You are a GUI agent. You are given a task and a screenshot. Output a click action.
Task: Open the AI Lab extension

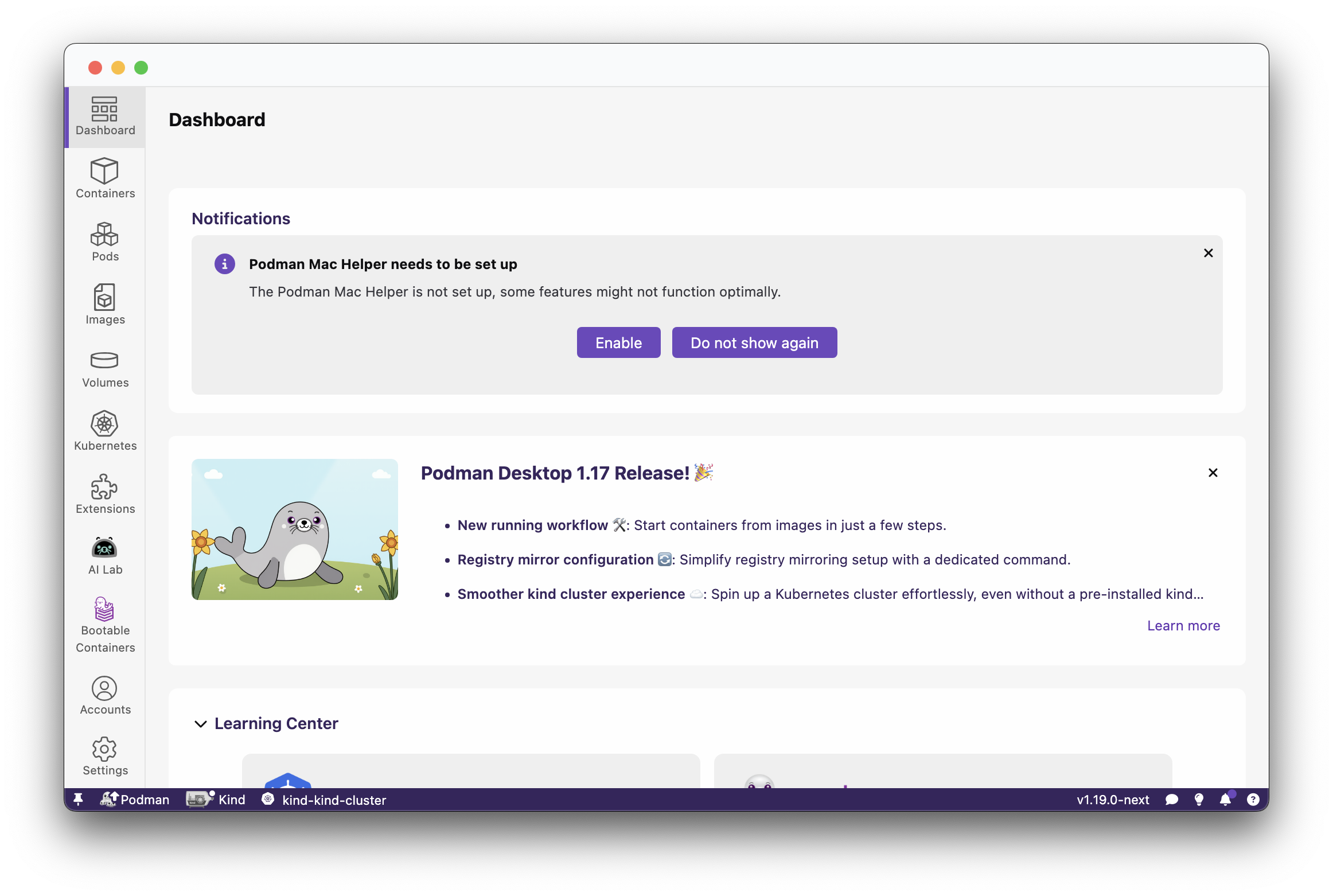pyautogui.click(x=104, y=555)
